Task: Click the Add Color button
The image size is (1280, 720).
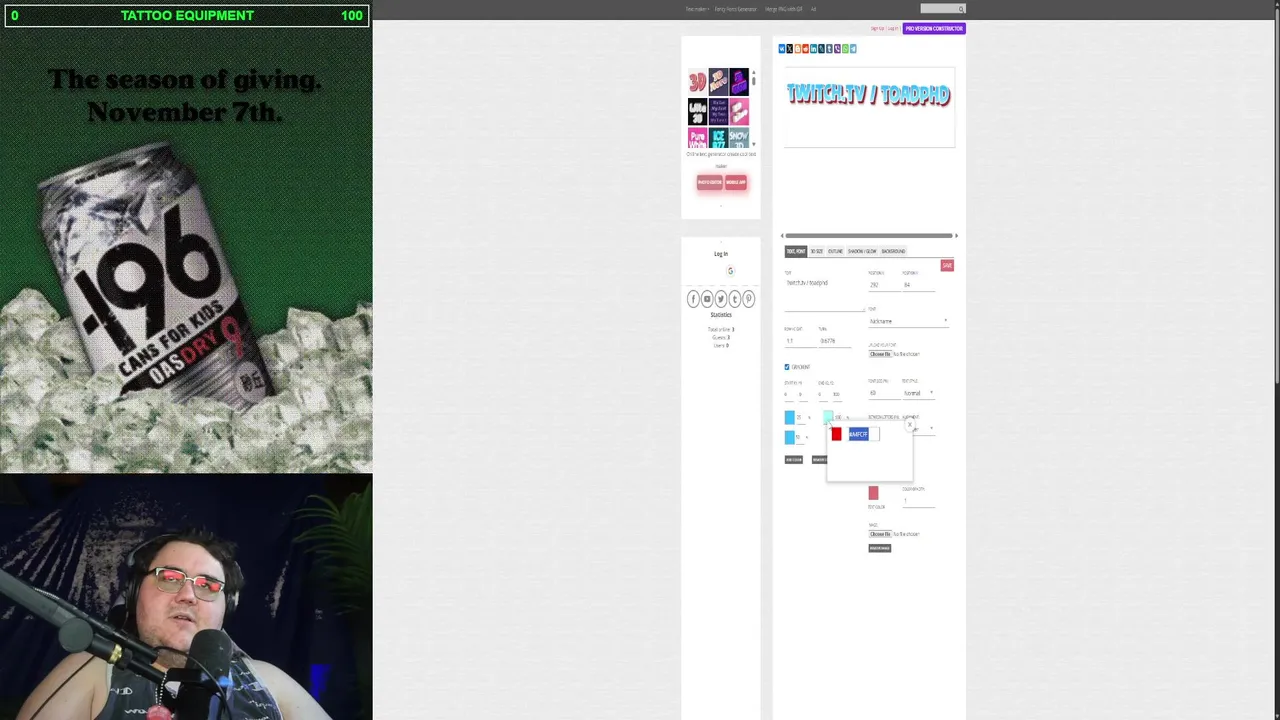Action: tap(794, 460)
